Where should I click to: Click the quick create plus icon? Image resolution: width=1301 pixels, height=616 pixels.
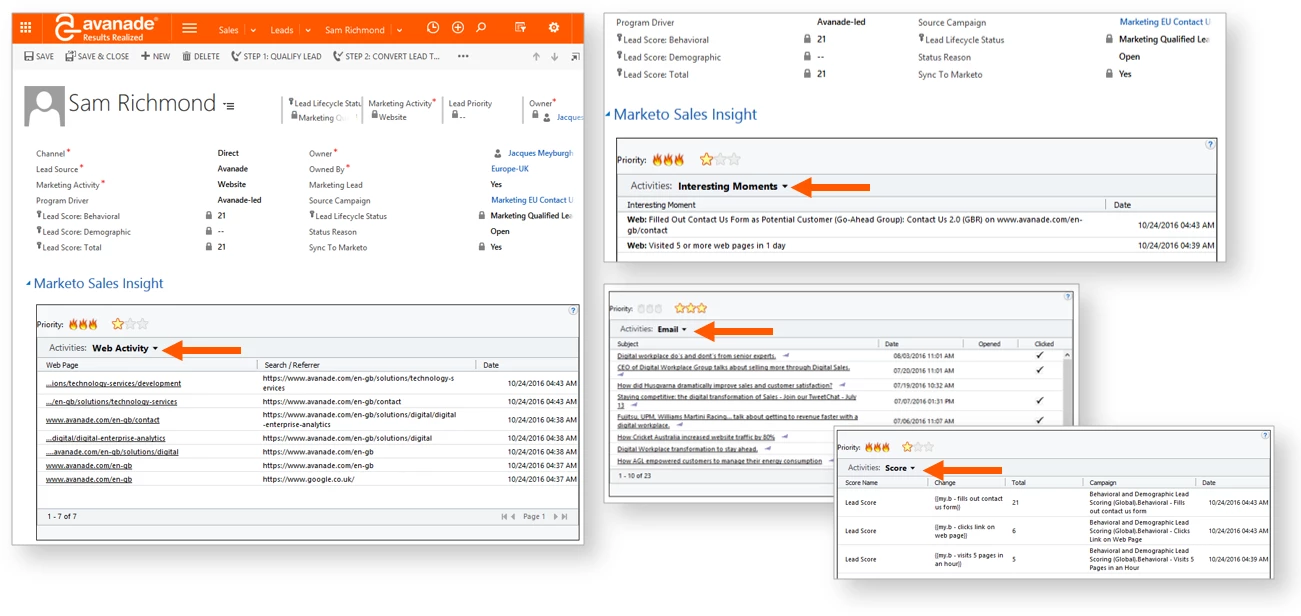[x=458, y=28]
